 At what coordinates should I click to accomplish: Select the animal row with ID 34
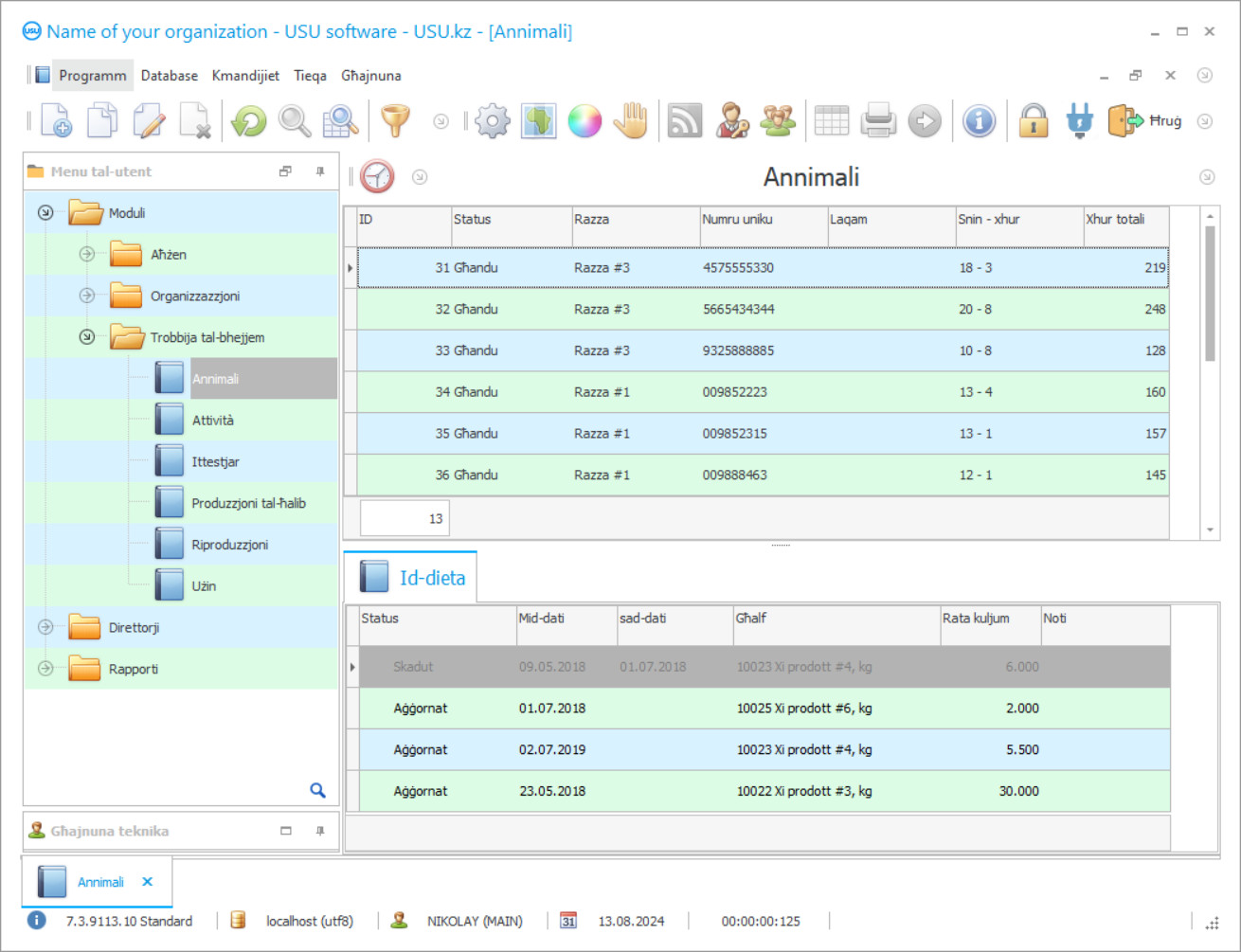click(x=763, y=392)
